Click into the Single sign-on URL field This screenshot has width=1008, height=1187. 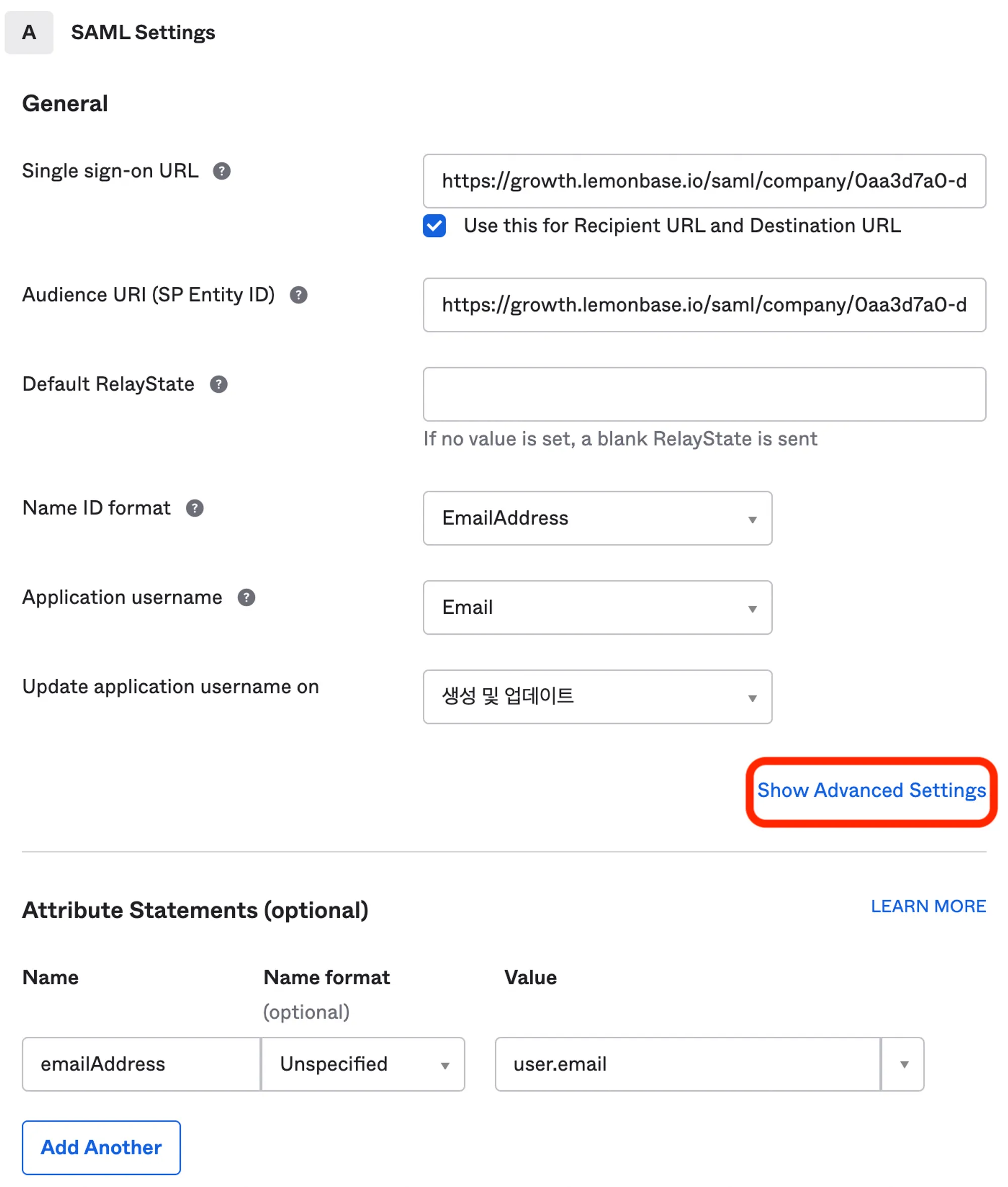704,181
